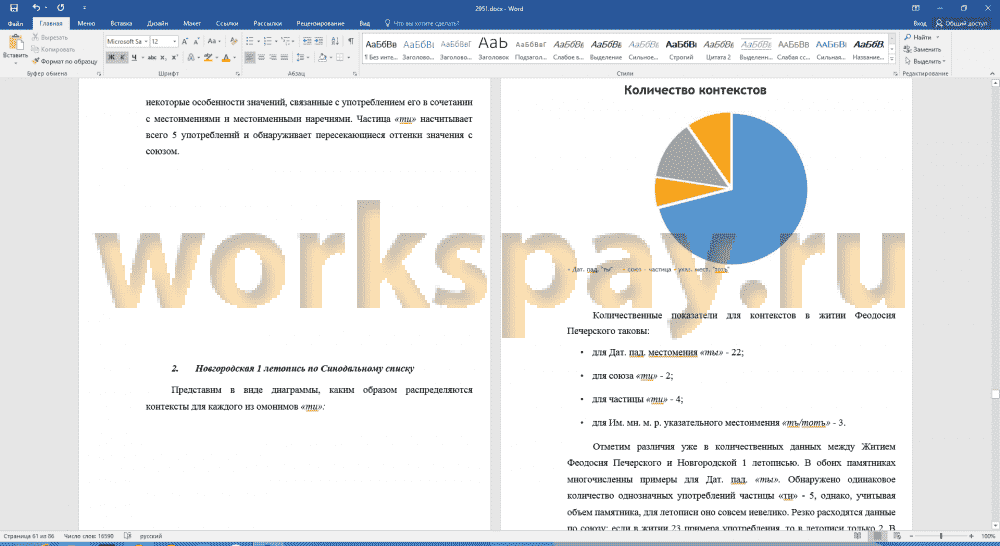This screenshot has height=546, width=1000.
Task: Open the Макет tab
Action: coord(192,24)
